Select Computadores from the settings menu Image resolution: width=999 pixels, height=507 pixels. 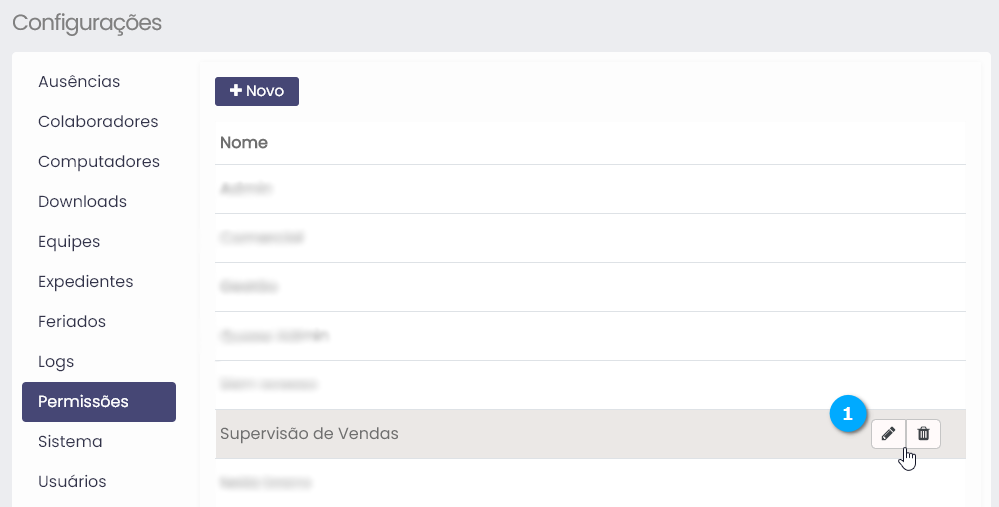click(x=99, y=161)
